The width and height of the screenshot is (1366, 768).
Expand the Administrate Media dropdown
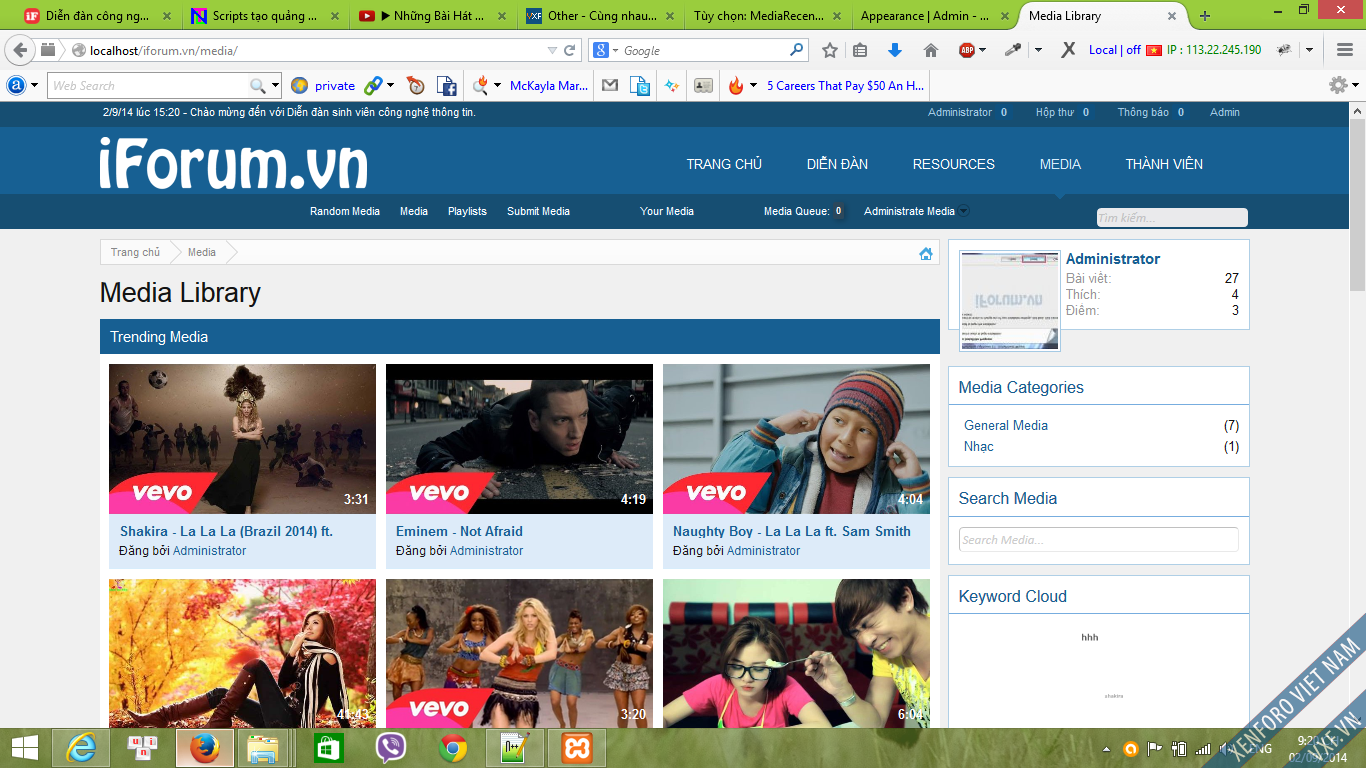tap(964, 211)
